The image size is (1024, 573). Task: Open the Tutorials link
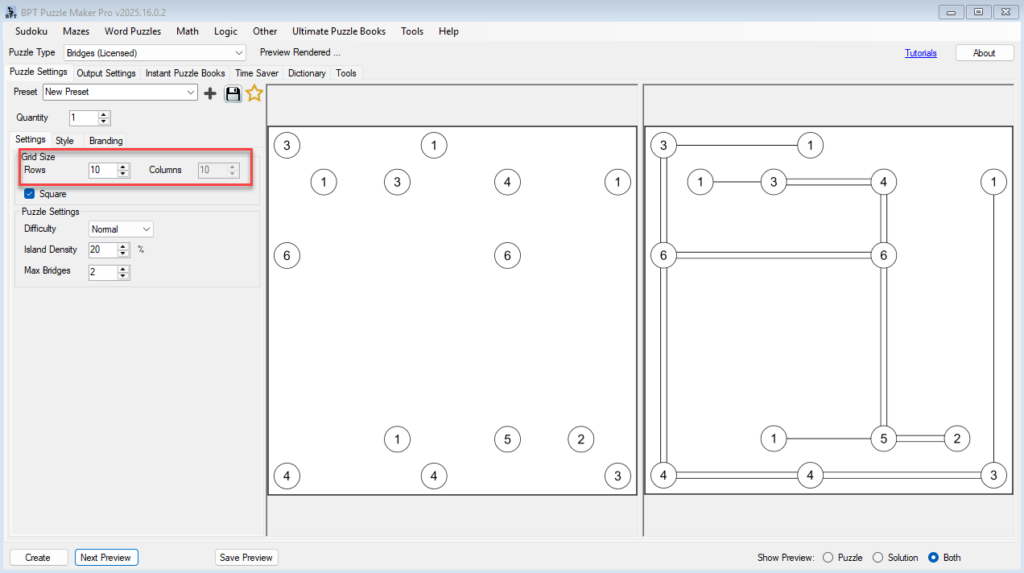pyautogui.click(x=920, y=53)
